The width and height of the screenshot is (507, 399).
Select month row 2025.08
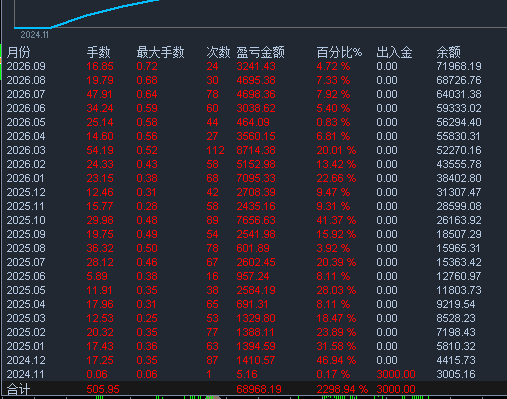coord(253,248)
